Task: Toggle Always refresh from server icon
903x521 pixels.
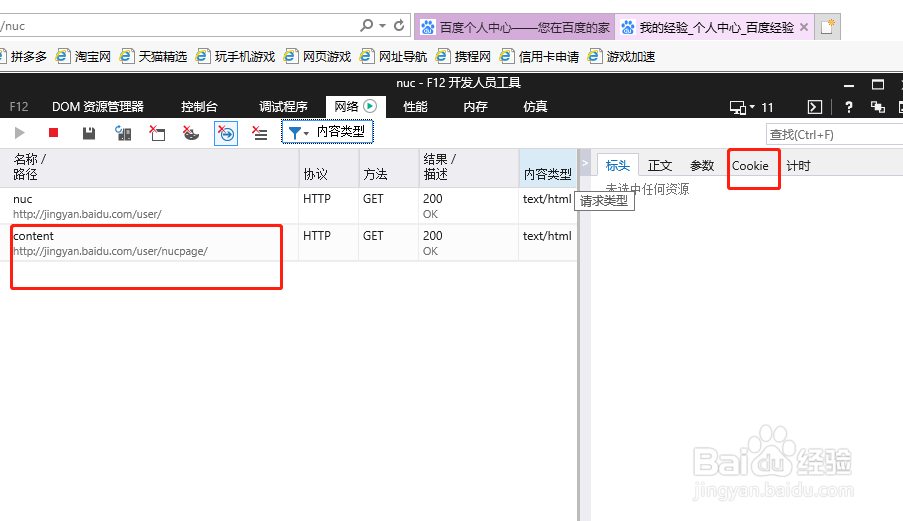Action: pyautogui.click(x=123, y=134)
